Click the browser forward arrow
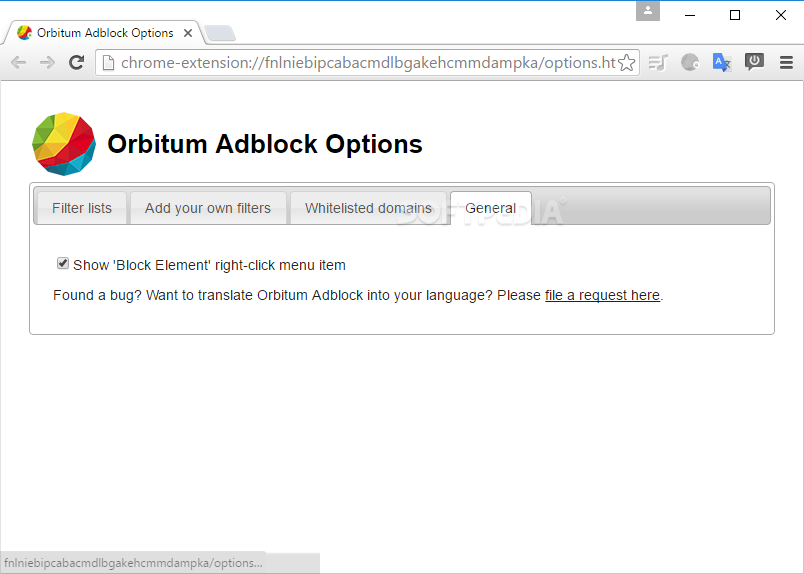This screenshot has width=804, height=574. pyautogui.click(x=47, y=63)
